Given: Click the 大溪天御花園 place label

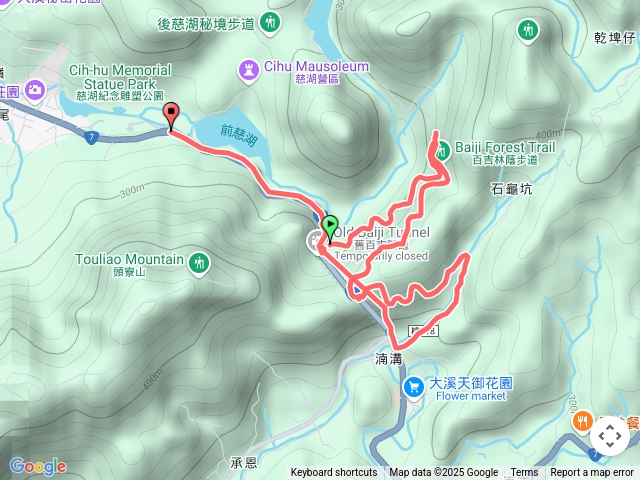Looking at the screenshot, I should tap(471, 384).
